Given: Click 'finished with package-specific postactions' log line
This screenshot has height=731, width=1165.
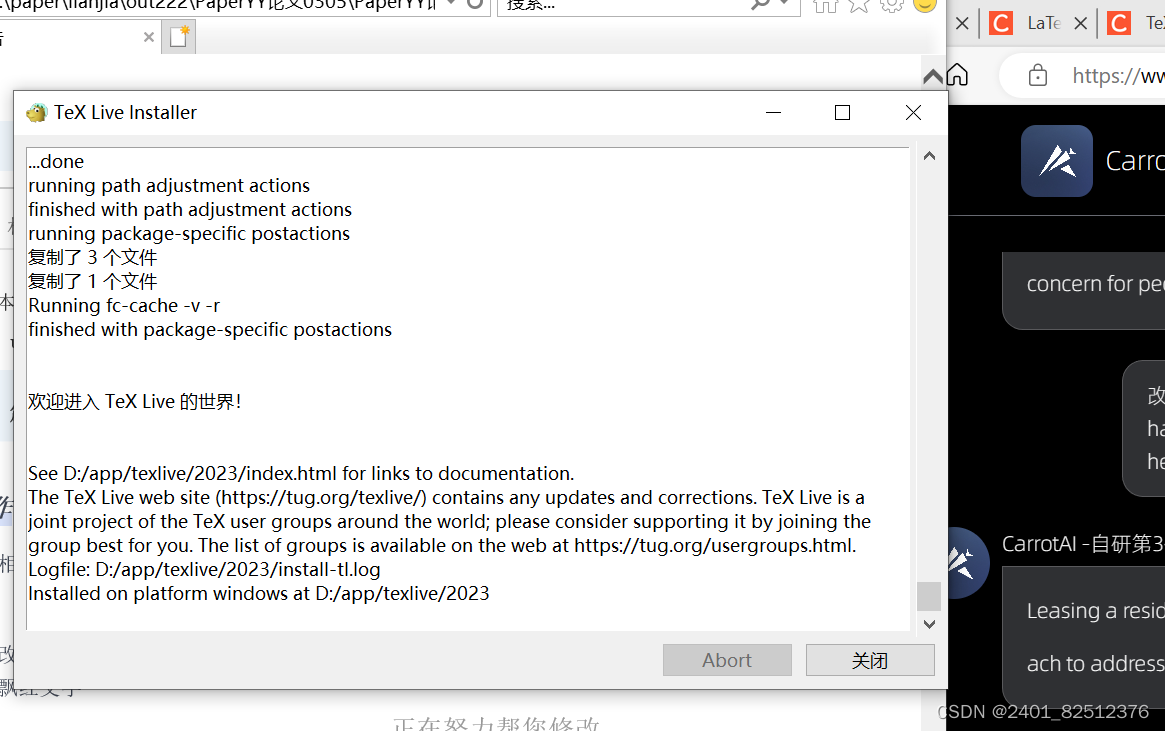Looking at the screenshot, I should point(210,330).
